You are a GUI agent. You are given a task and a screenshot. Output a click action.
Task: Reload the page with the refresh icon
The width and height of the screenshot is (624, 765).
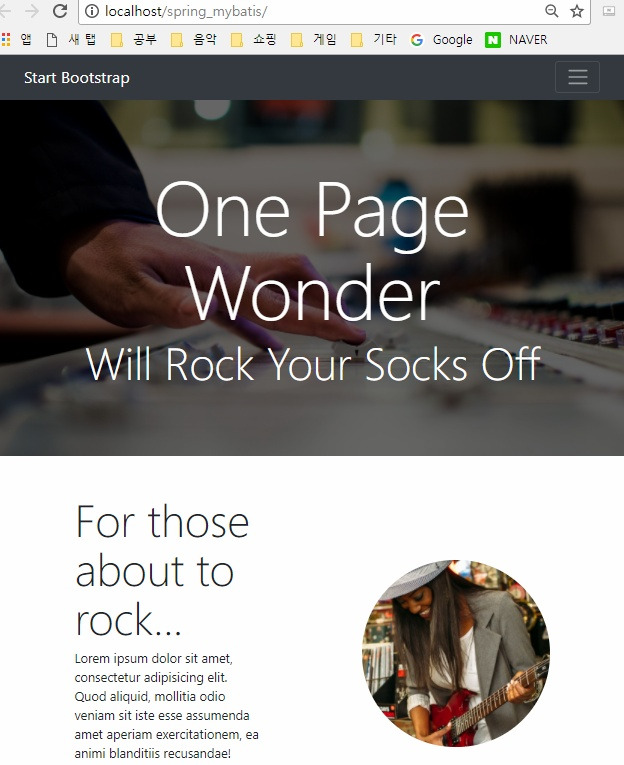[x=60, y=11]
